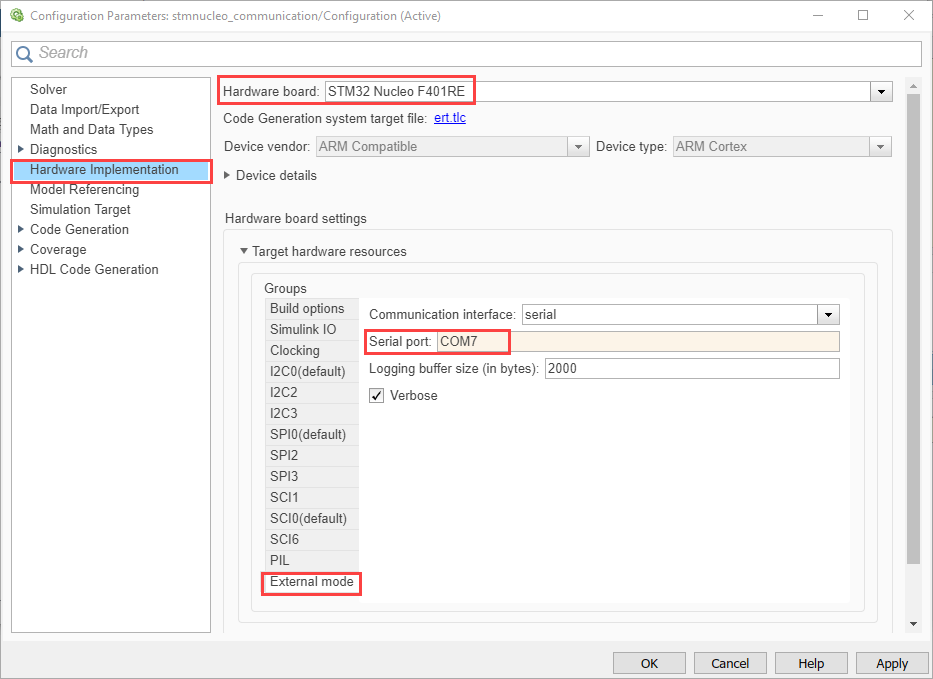Viewport: 933px width, 679px height.
Task: Expand the Device details section
Action: 227,176
